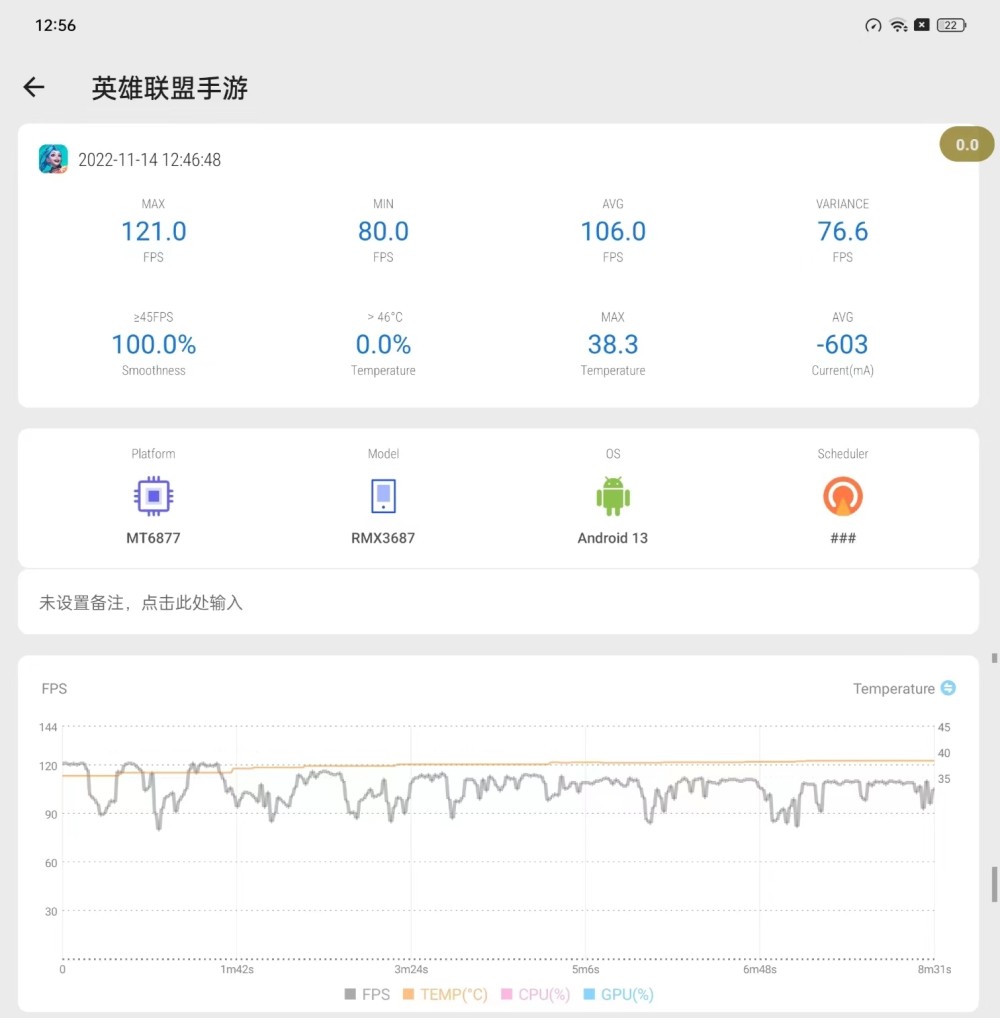Tap the -603 average Current value
1000x1018 pixels.
click(x=842, y=344)
